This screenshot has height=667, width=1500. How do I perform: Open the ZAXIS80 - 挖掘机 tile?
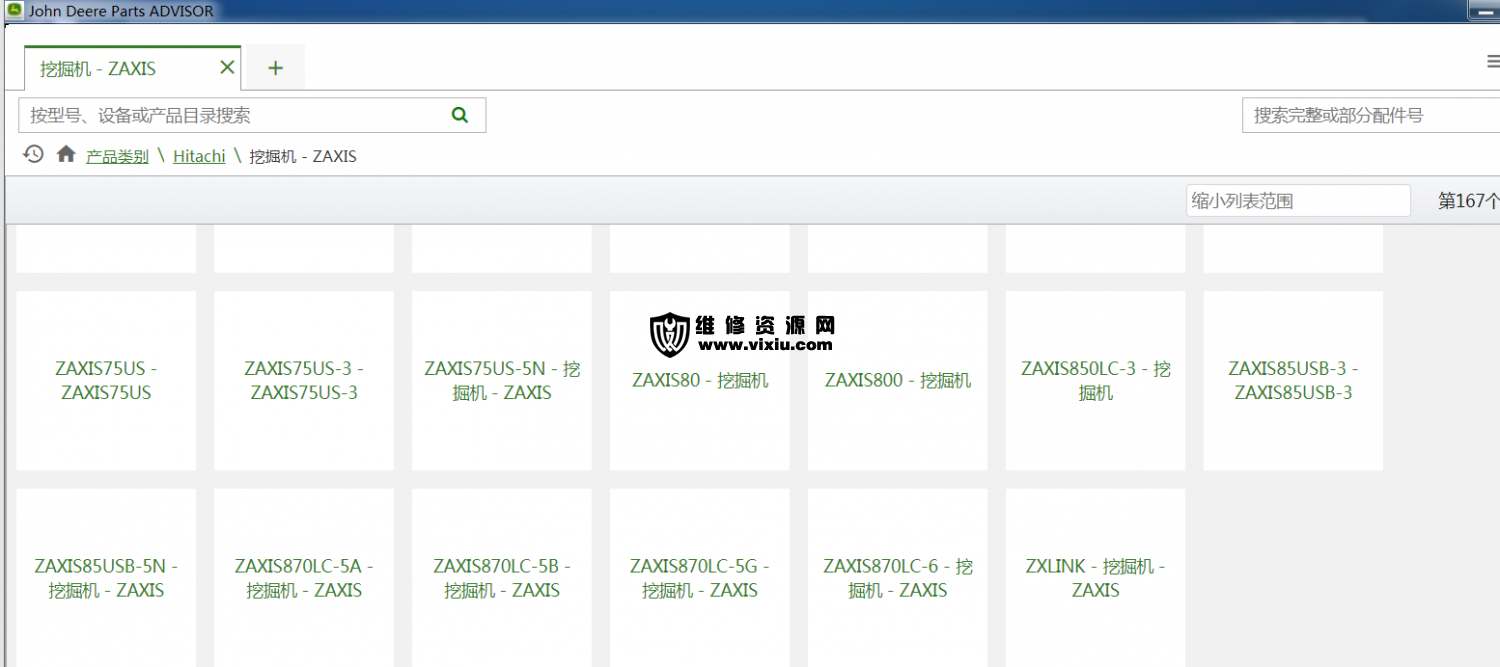pyautogui.click(x=700, y=381)
